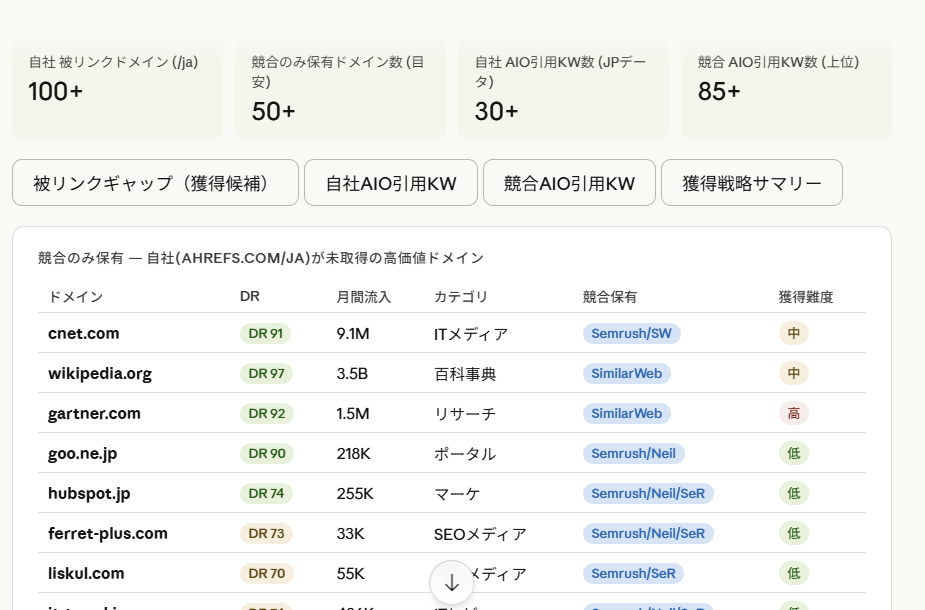Viewport: 925px width, 610px height.
Task: Click the cnet.com domain row
Action: 84,333
